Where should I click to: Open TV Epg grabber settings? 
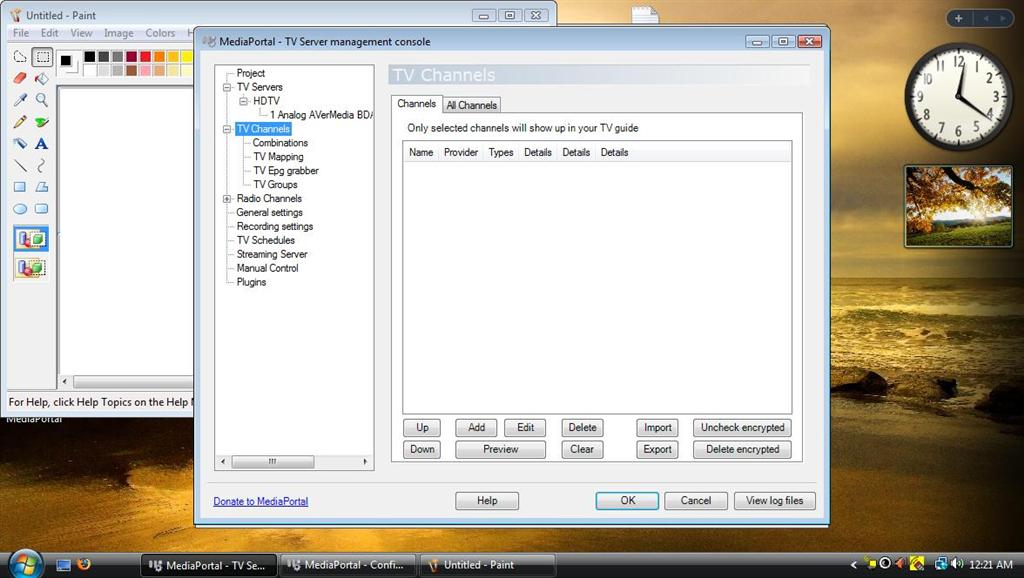click(286, 170)
